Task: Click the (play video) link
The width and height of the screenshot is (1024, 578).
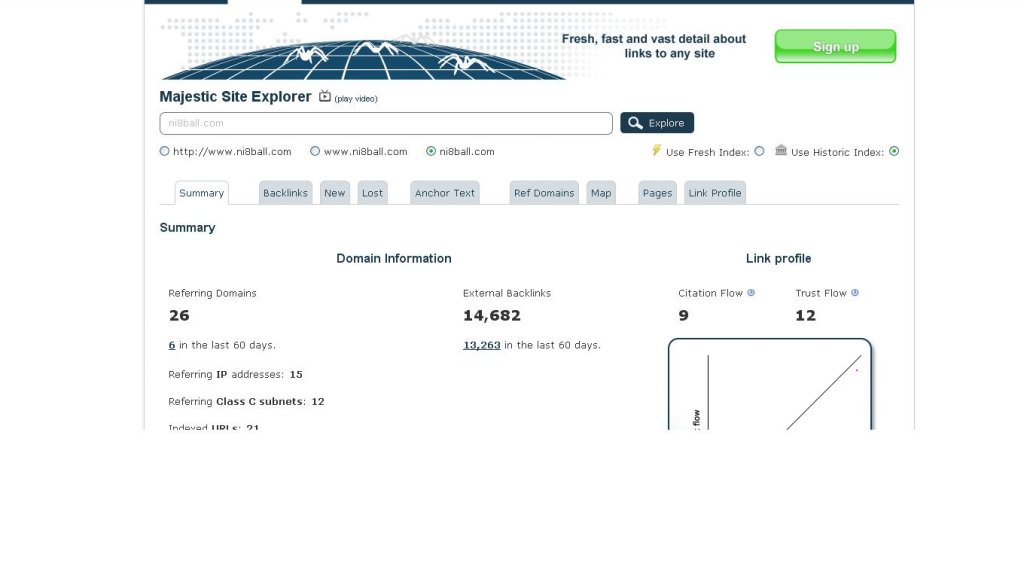Action: pos(356,99)
